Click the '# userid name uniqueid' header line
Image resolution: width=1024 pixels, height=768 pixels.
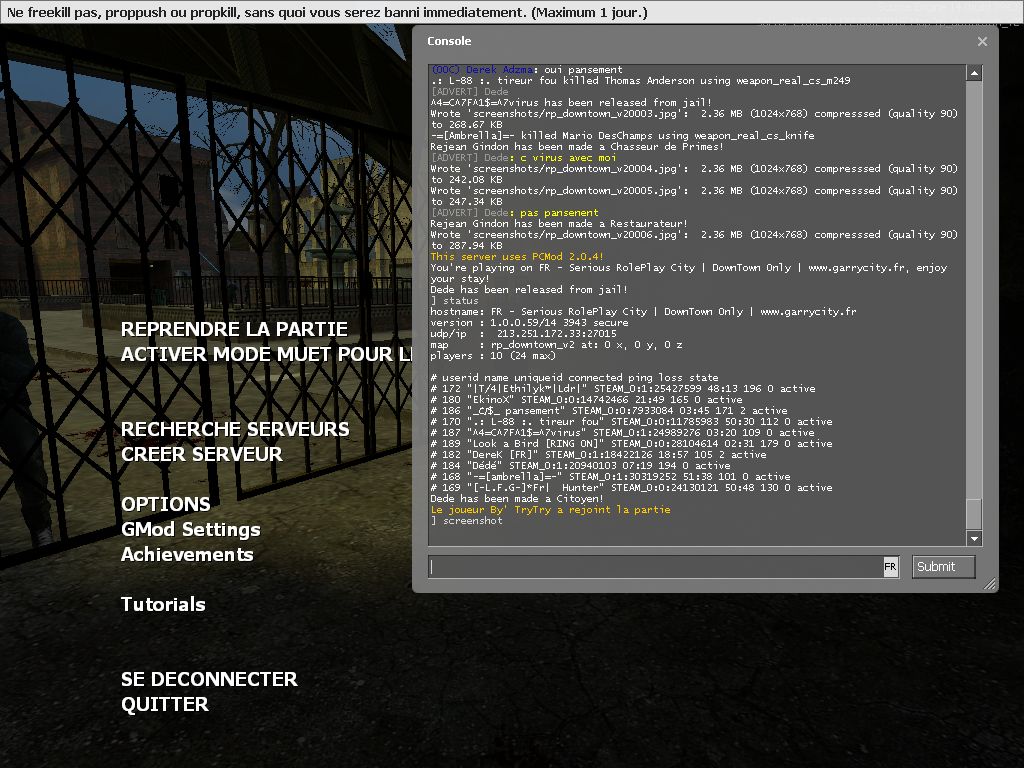[574, 377]
